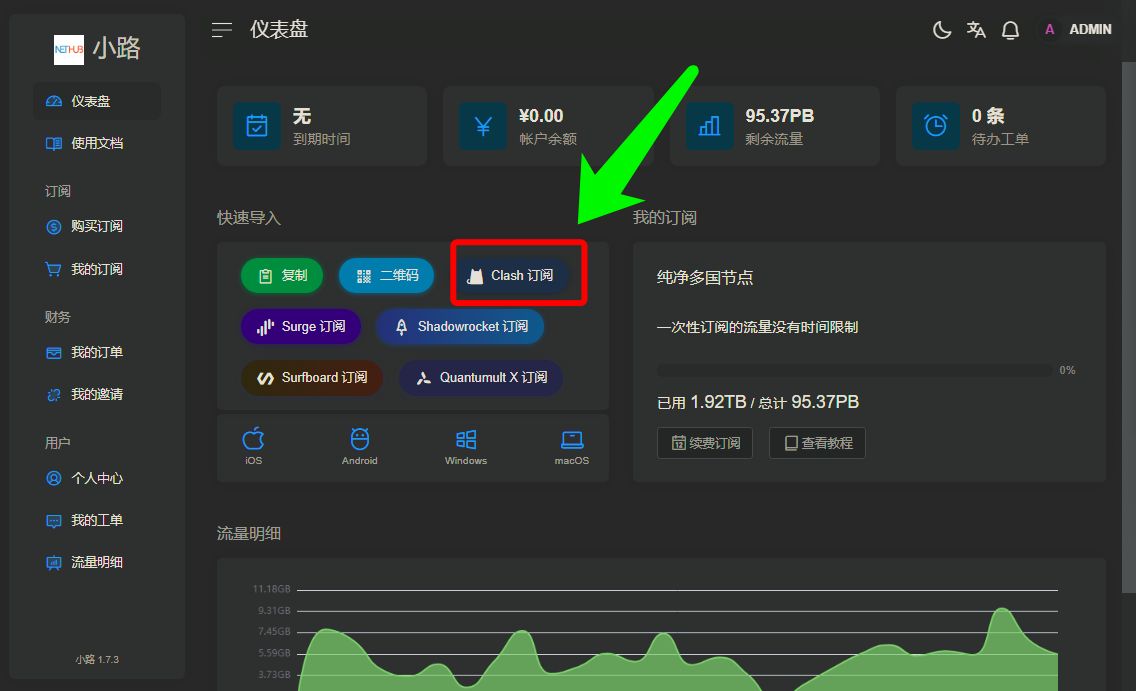Select the Android client download icon
Viewport: 1136px width, 691px height.
coord(360,446)
